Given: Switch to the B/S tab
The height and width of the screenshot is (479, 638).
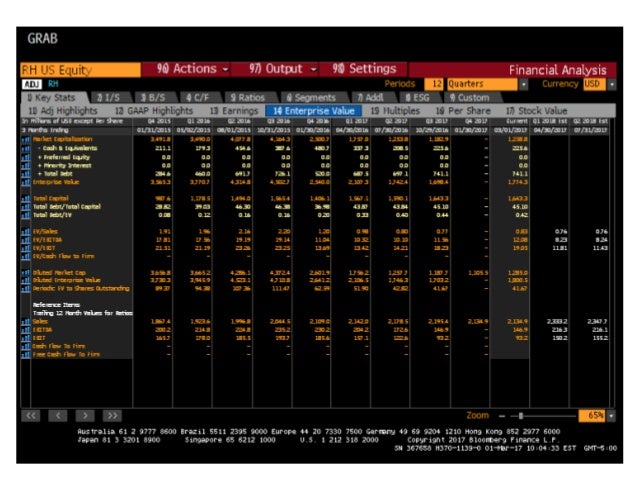Looking at the screenshot, I should [153, 98].
